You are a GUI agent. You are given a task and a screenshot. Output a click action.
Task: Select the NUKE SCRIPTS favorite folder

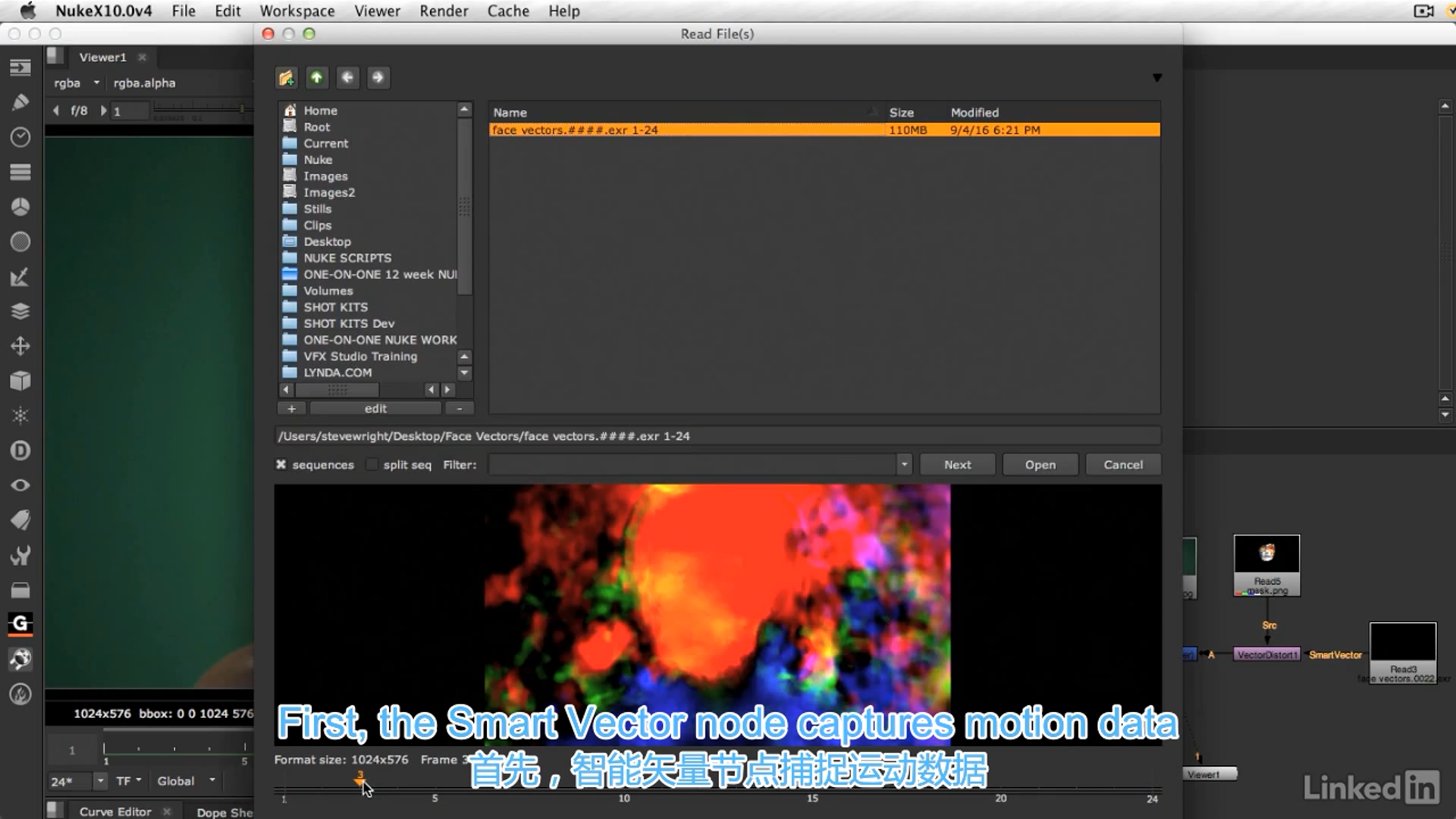click(x=347, y=258)
